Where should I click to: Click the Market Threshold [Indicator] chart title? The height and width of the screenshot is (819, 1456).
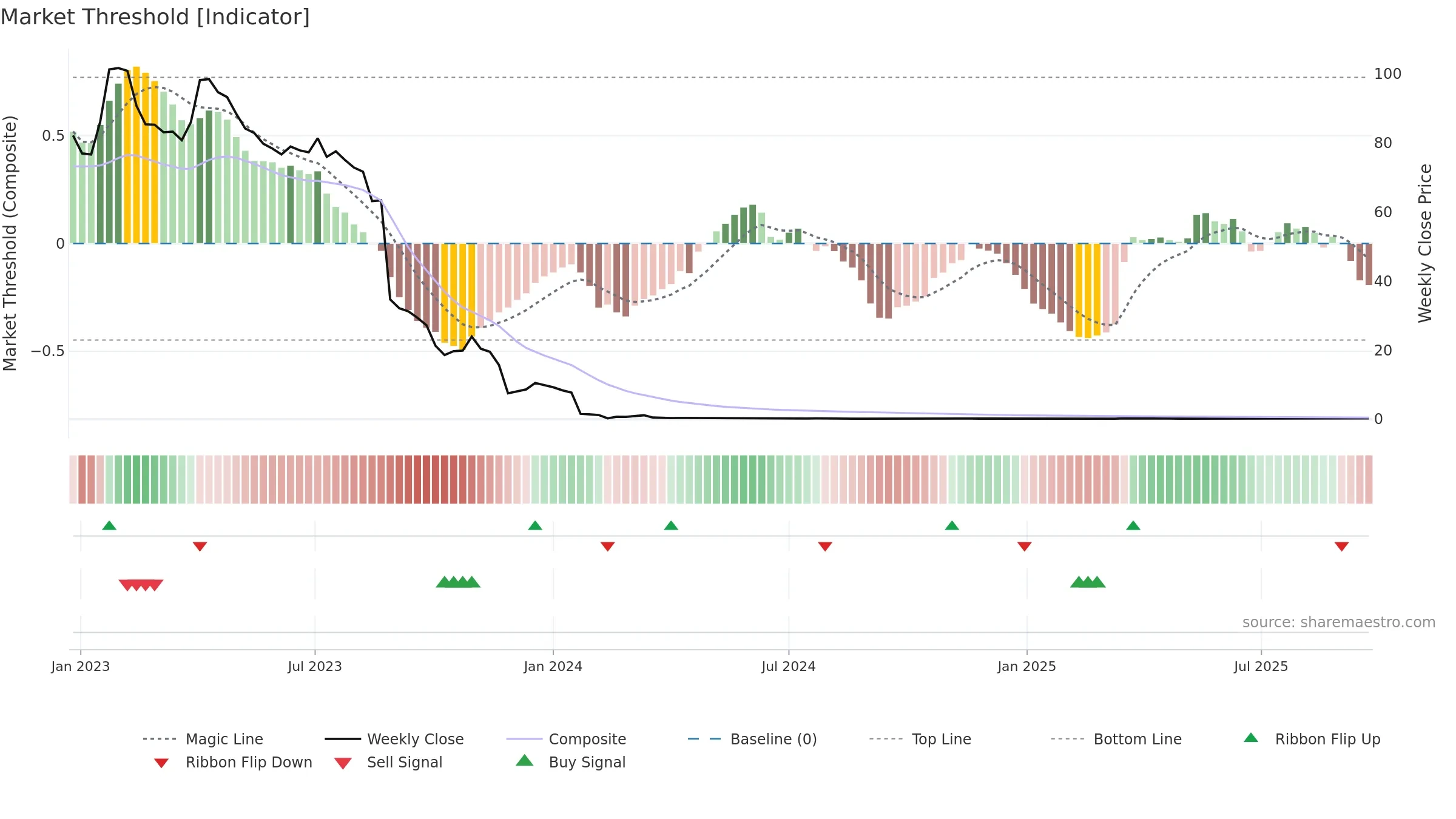point(155,17)
